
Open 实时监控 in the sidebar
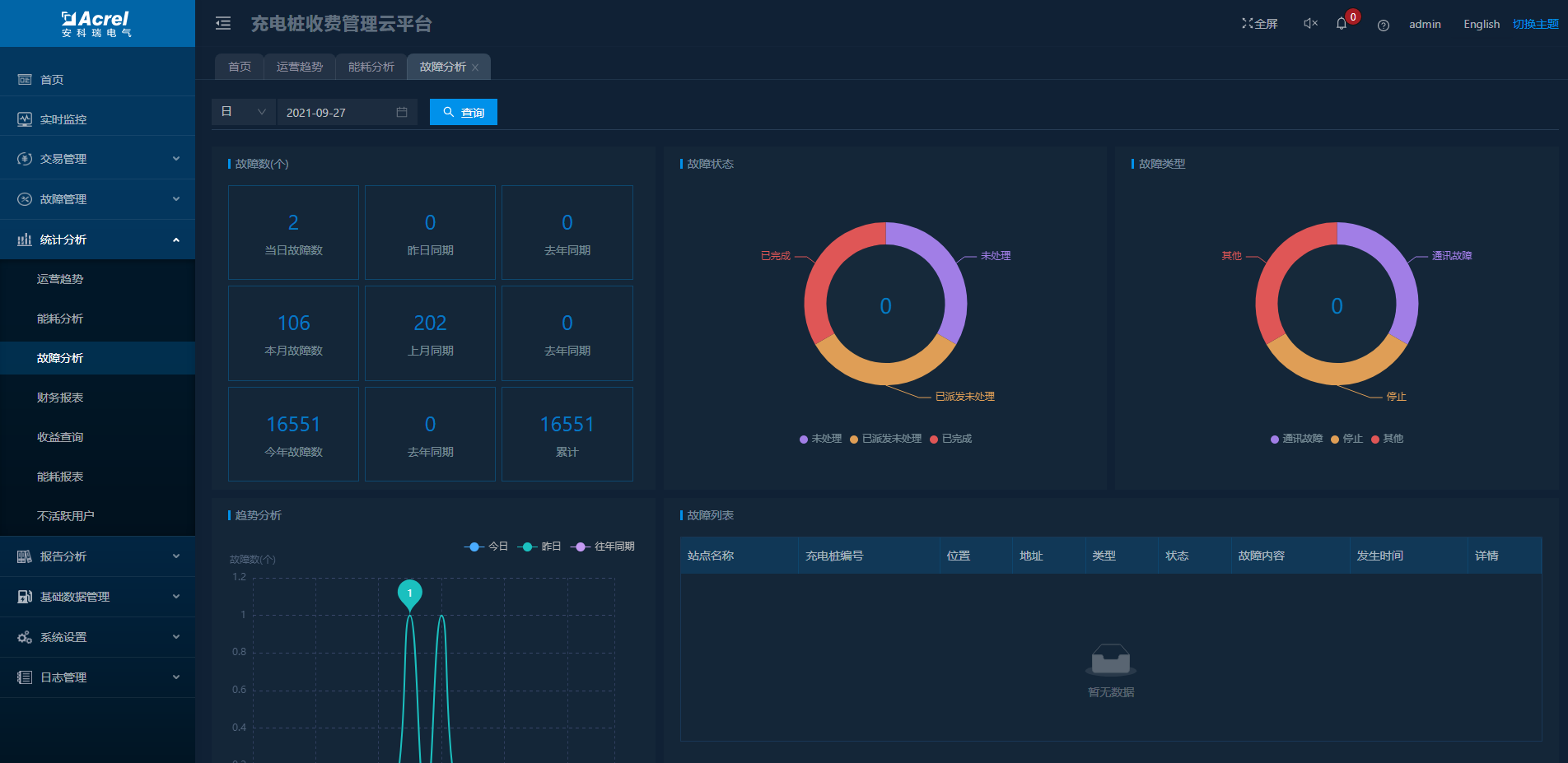point(63,119)
